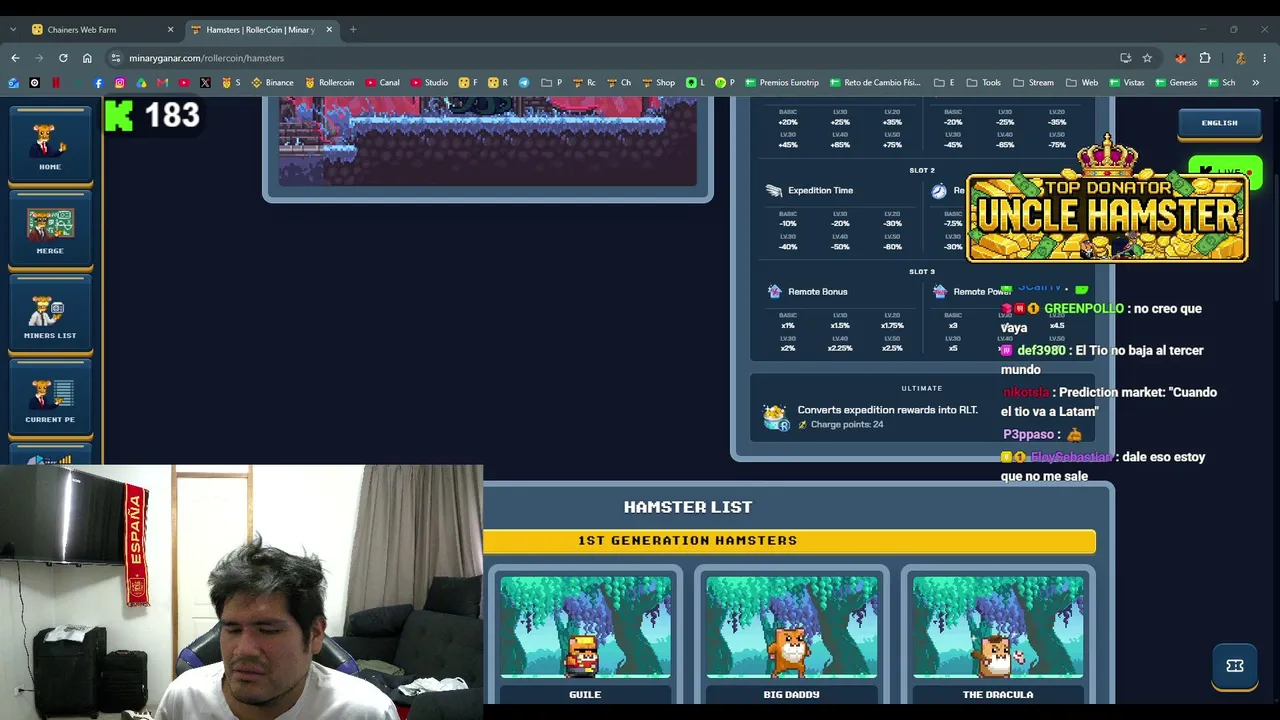This screenshot has height=720, width=1280.
Task: Open the Premios Eurotrip bookmark
Action: click(x=782, y=82)
